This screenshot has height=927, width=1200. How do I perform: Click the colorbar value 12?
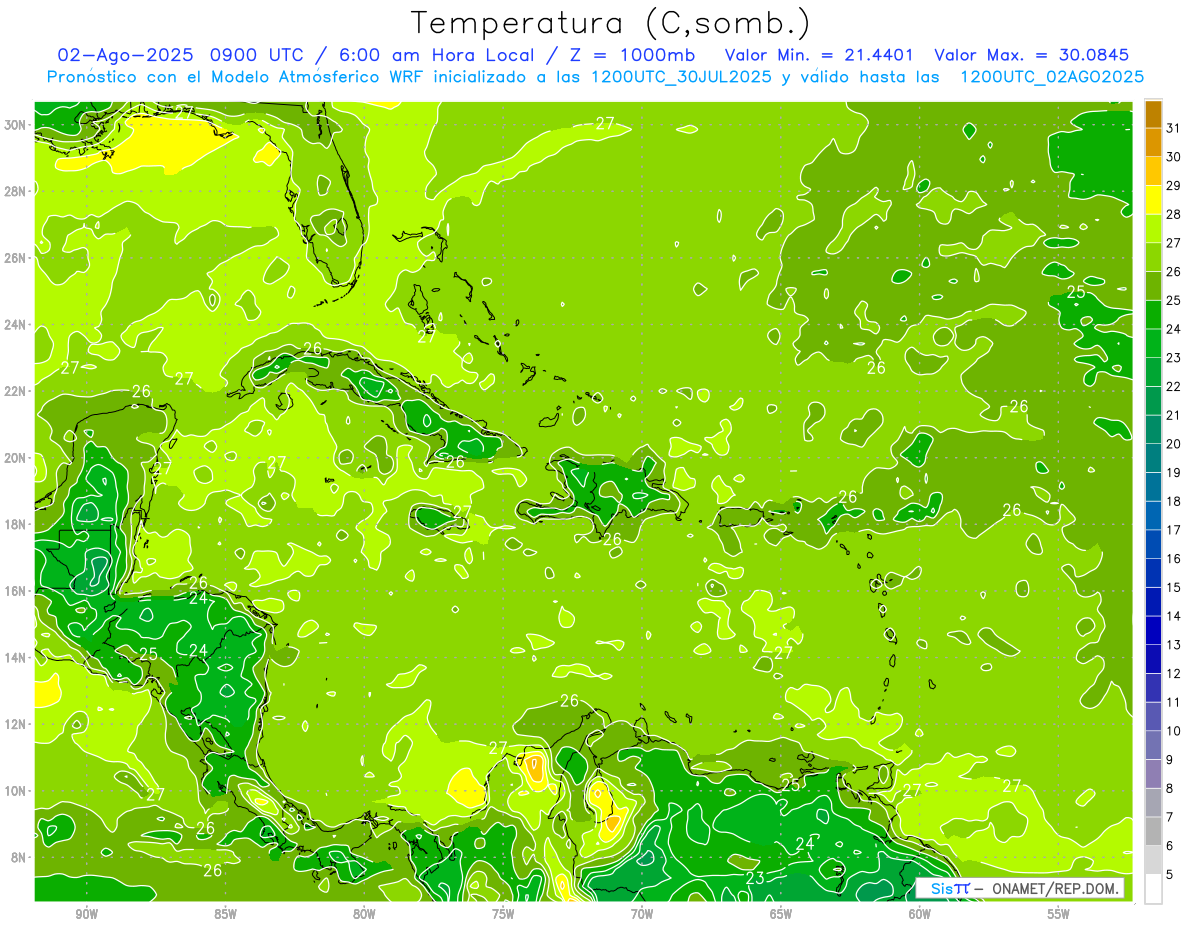(1174, 673)
